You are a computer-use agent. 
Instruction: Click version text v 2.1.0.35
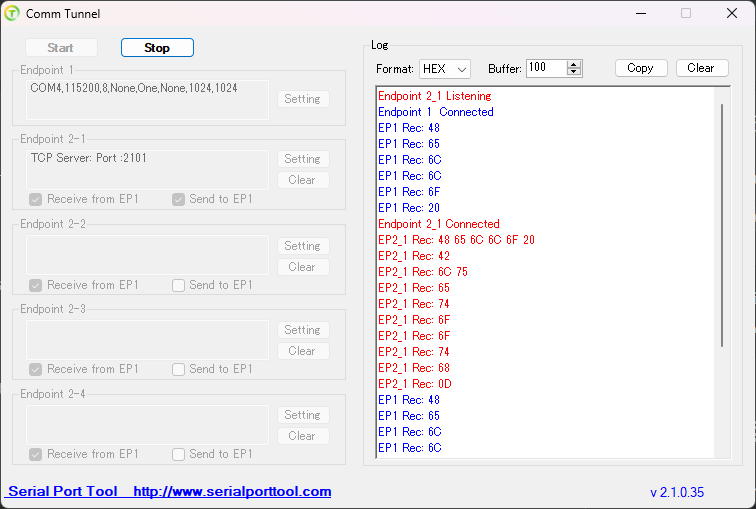click(677, 493)
